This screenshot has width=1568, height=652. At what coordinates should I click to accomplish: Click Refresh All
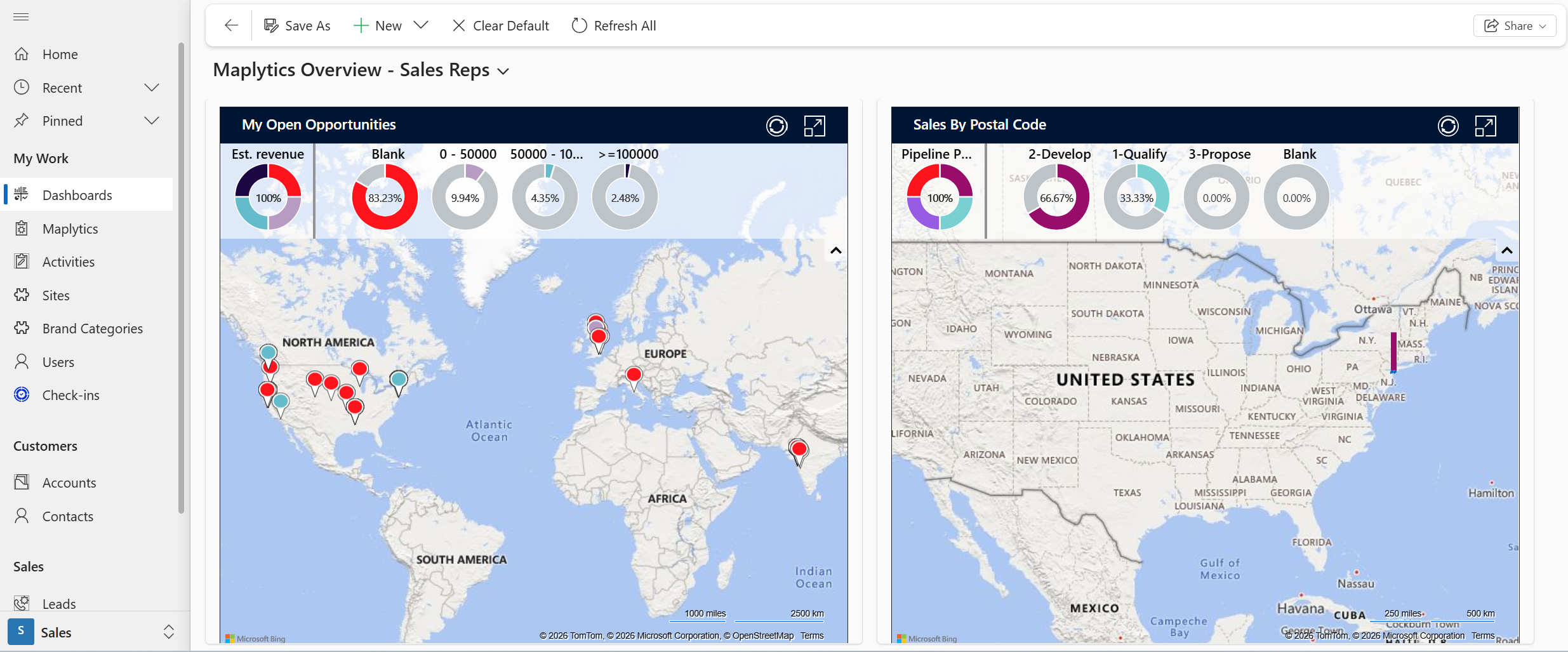tap(613, 25)
